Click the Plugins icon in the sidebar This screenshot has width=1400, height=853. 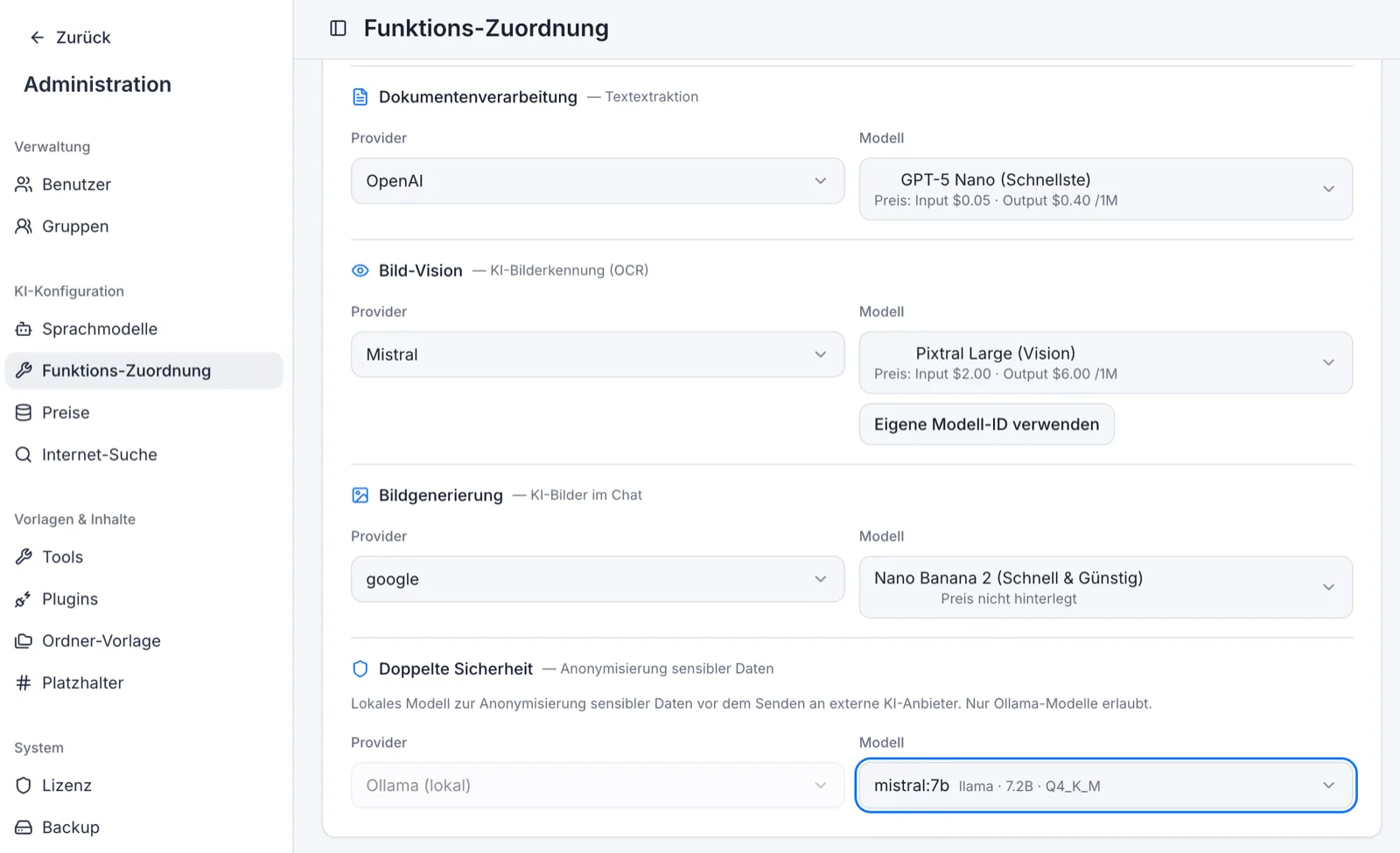(24, 598)
